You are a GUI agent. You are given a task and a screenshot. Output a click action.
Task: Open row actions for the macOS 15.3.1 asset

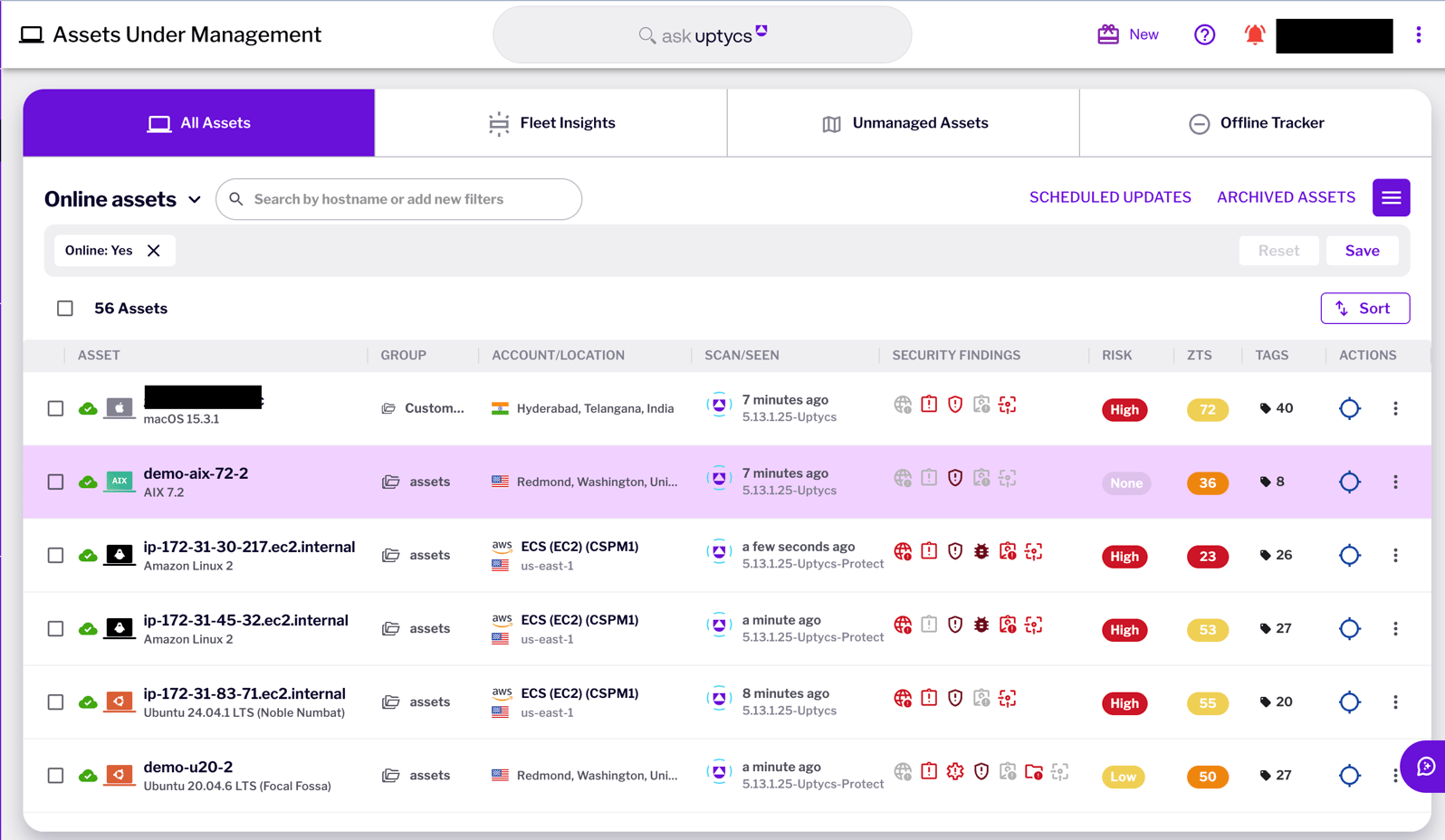(x=1395, y=408)
